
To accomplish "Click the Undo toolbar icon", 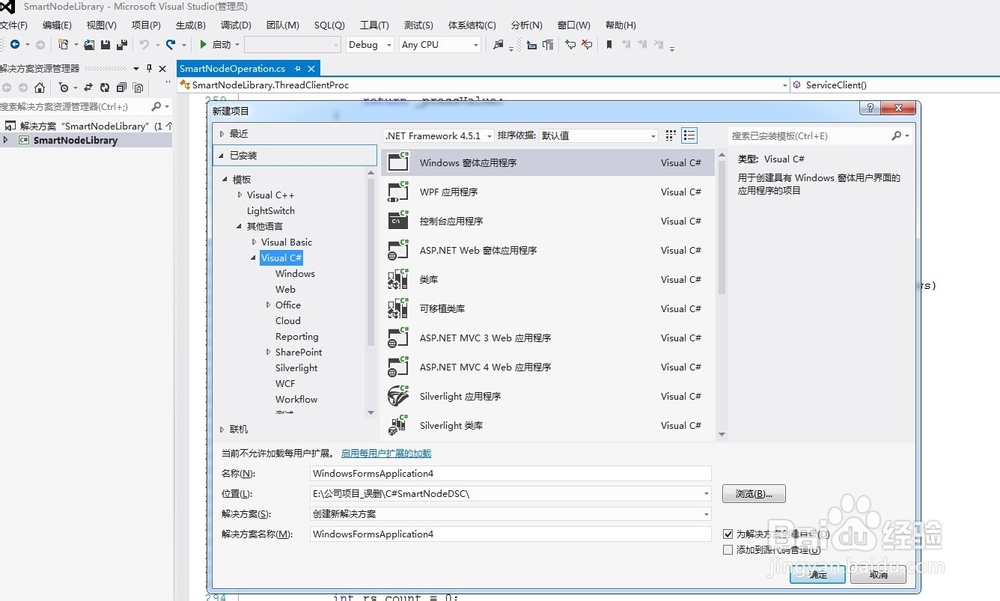I will coord(144,45).
